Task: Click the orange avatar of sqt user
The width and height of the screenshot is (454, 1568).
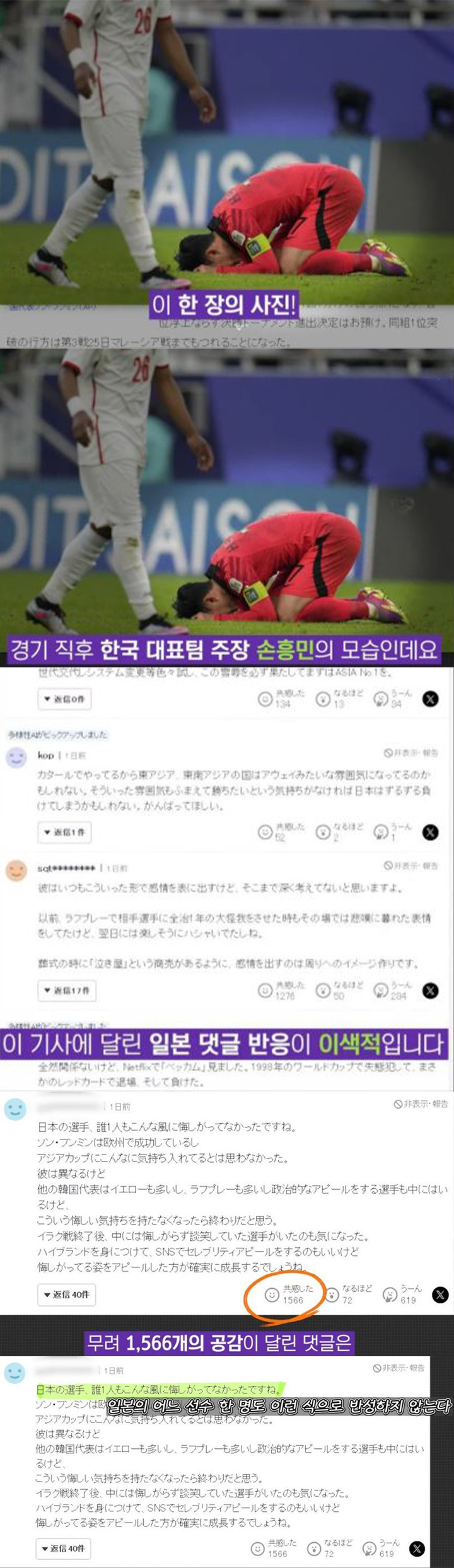Action: 16,870
